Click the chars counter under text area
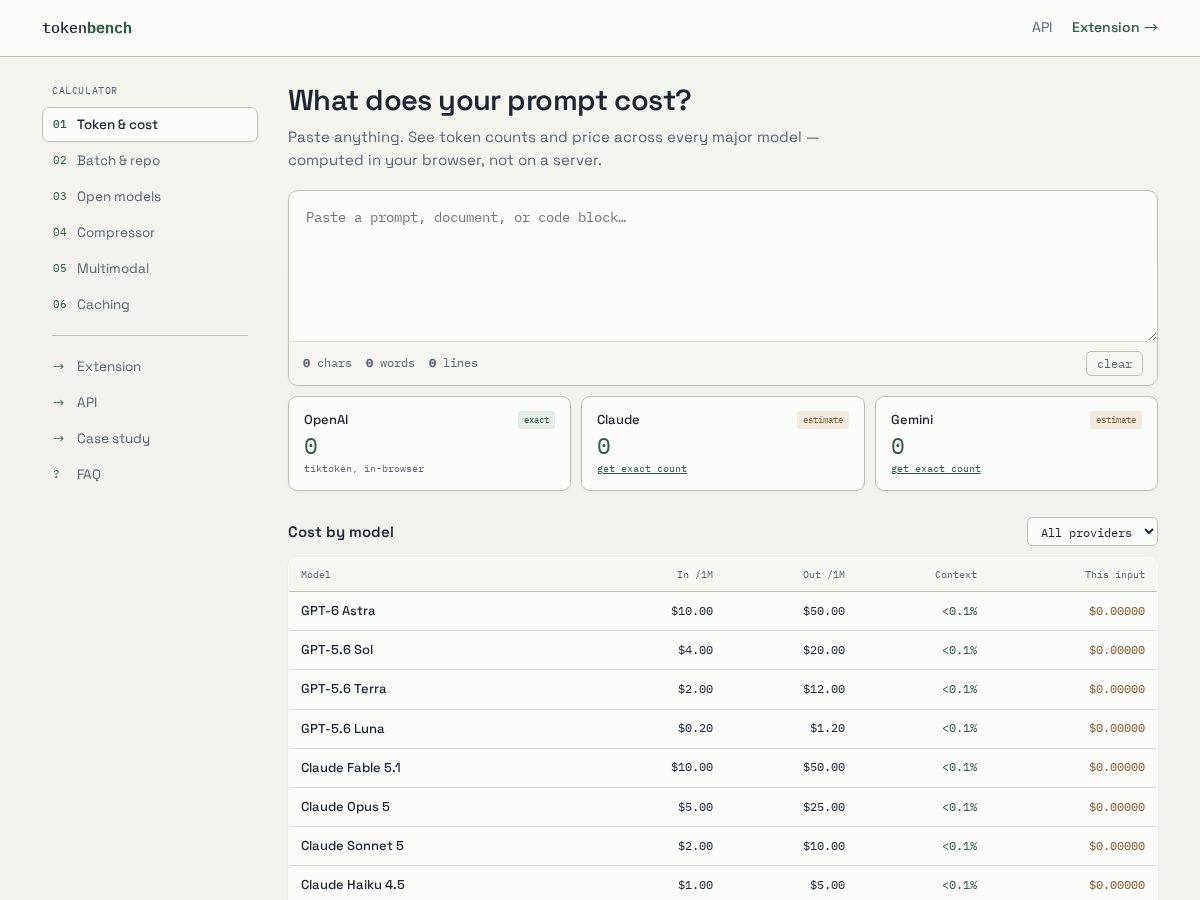Image resolution: width=1200 pixels, height=900 pixels. point(327,363)
